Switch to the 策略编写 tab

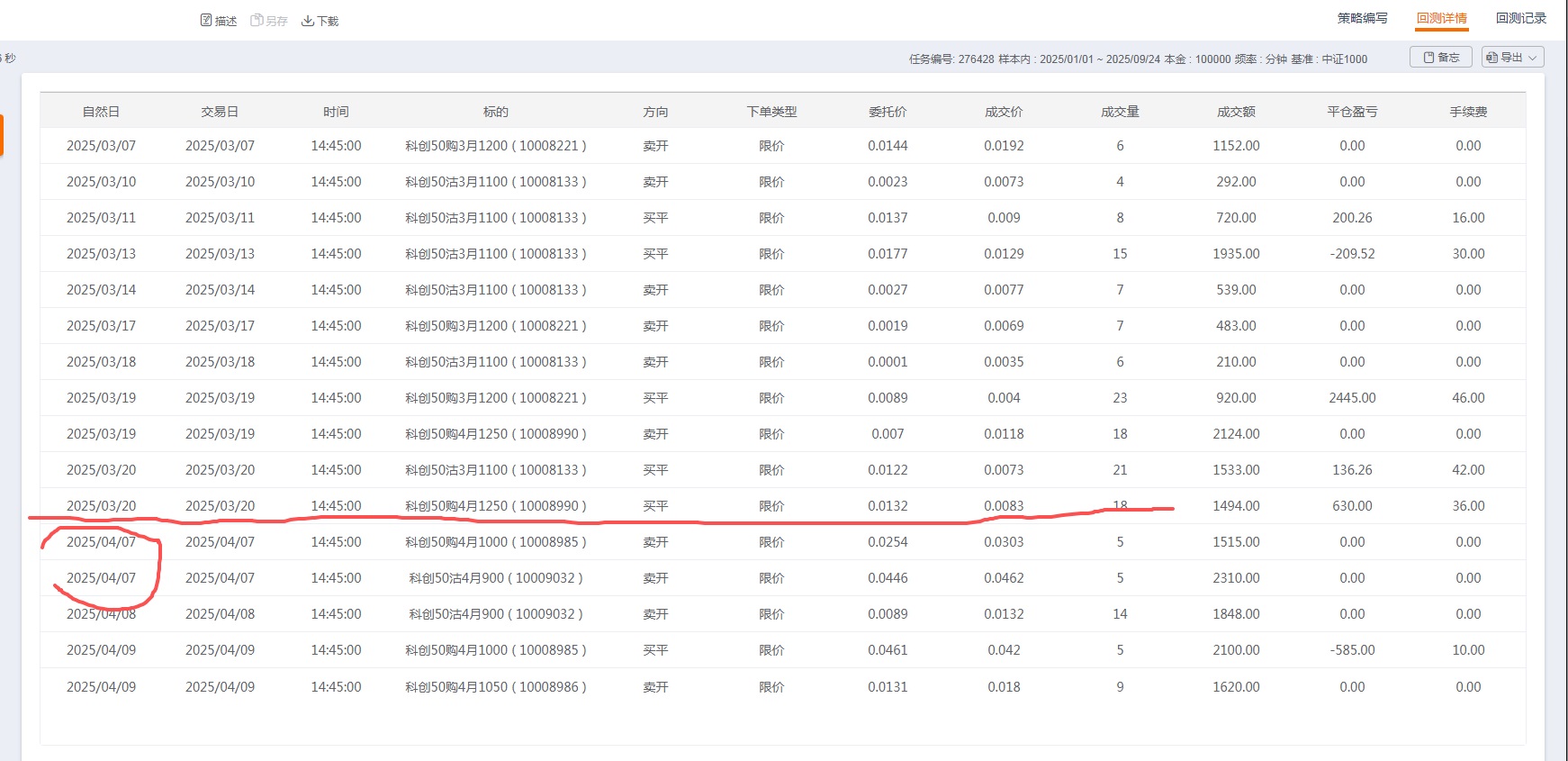pyautogui.click(x=1362, y=18)
